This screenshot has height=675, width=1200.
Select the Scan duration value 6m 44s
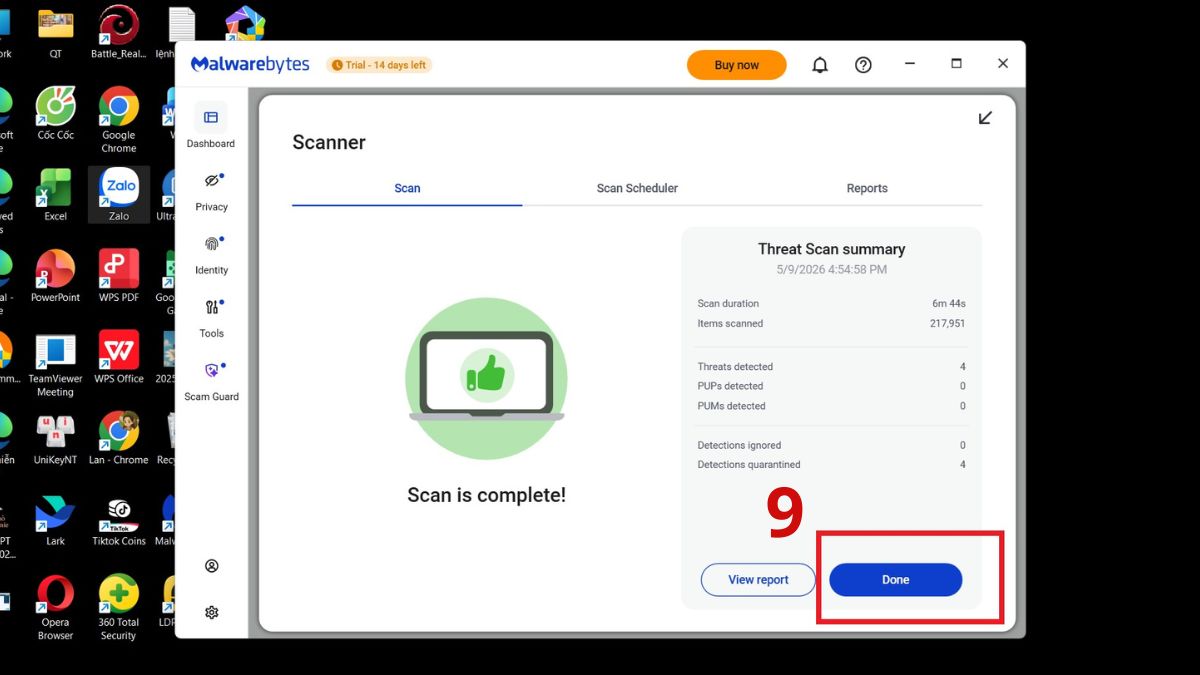click(949, 304)
